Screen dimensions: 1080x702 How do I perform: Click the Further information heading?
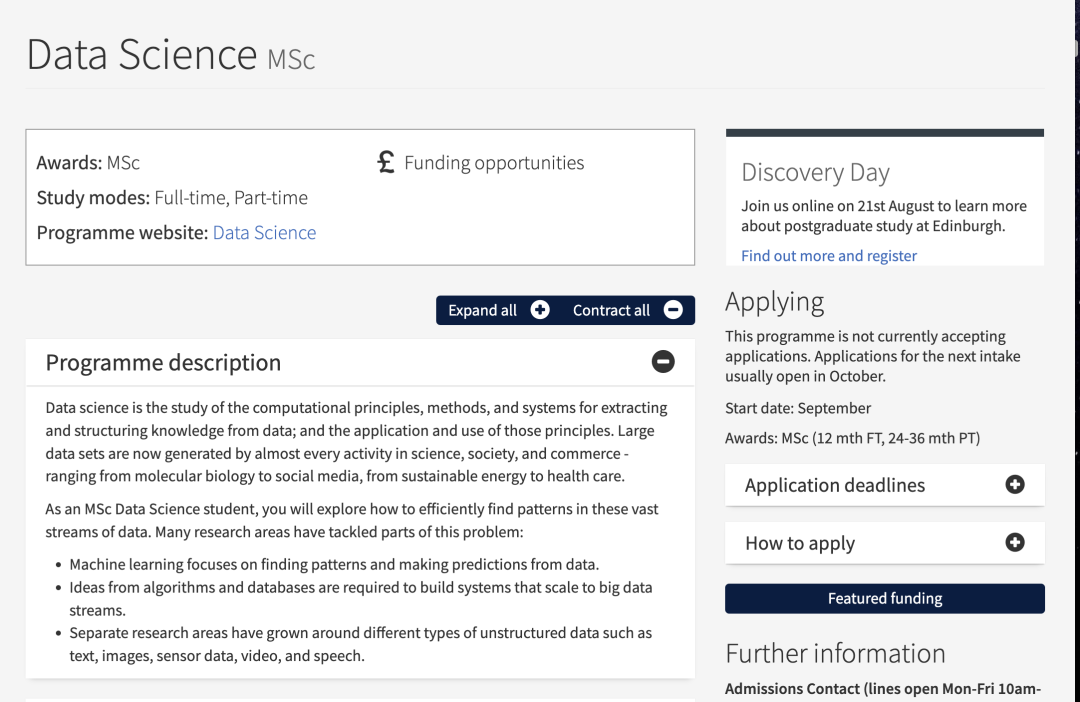point(835,653)
